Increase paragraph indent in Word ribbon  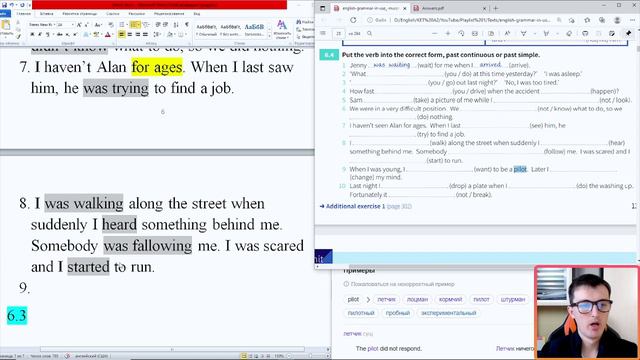tap(165, 25)
